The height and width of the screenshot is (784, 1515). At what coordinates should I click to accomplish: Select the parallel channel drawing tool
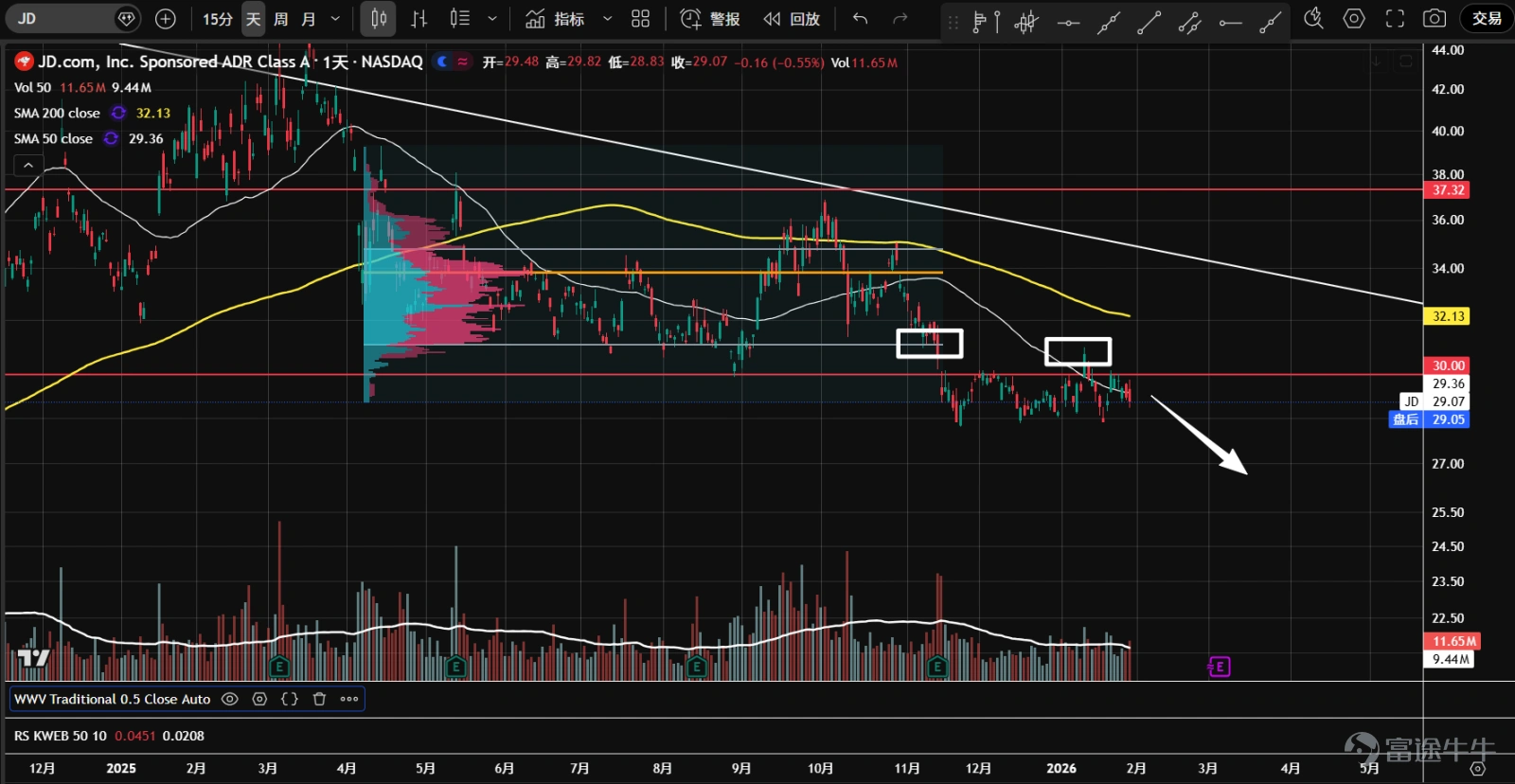(1189, 21)
